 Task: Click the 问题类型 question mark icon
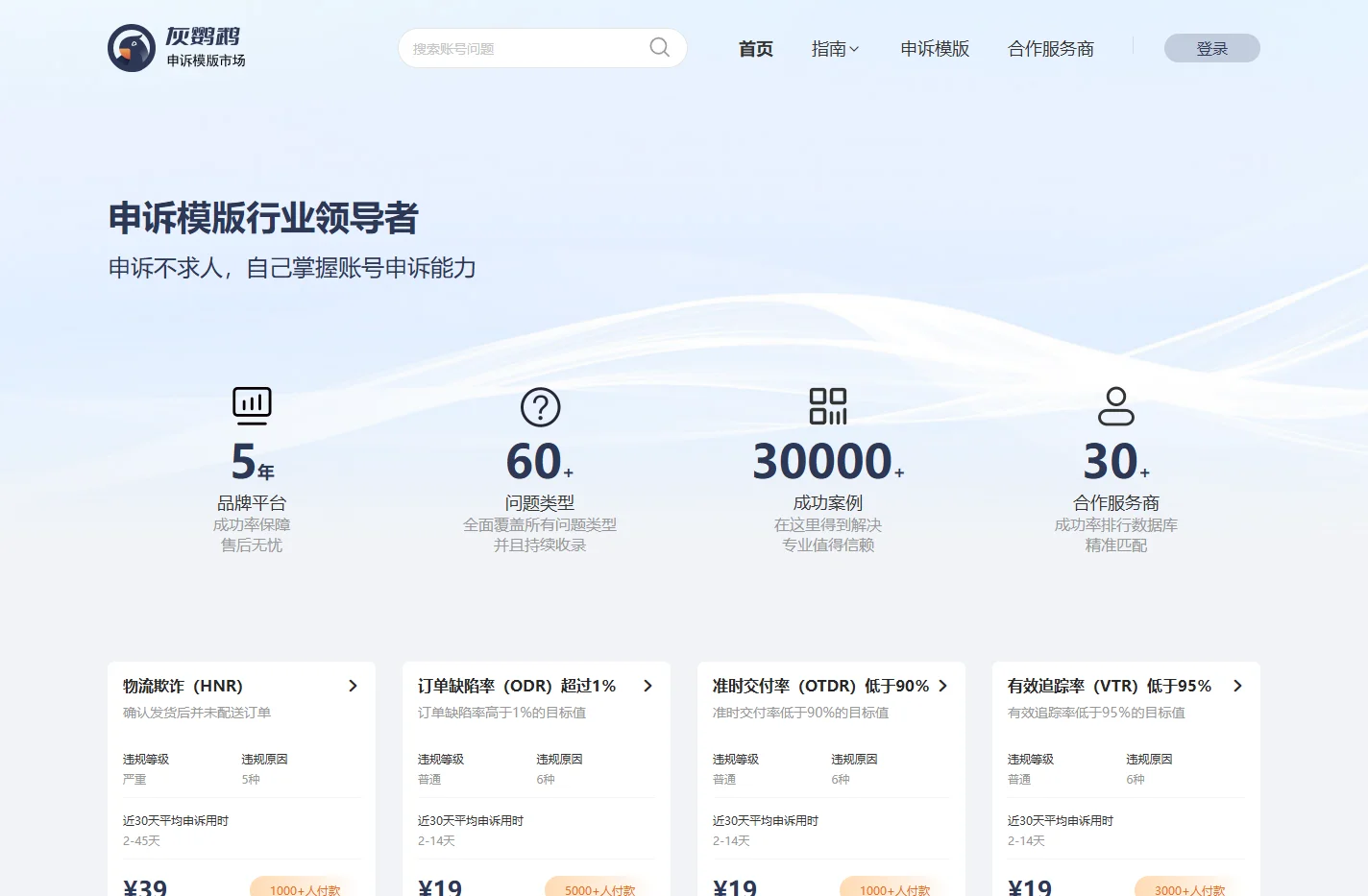coord(540,407)
